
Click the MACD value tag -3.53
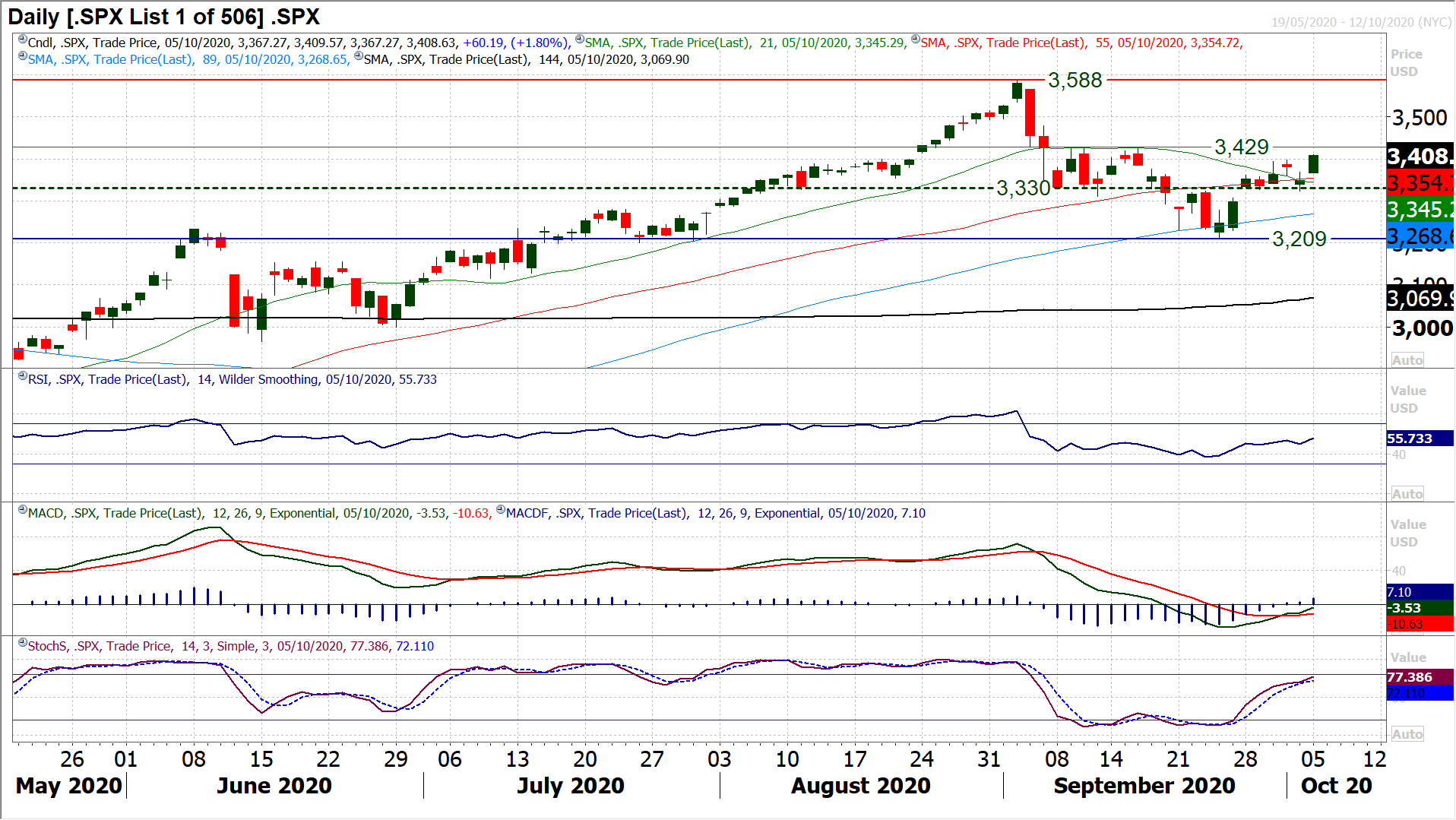point(1420,608)
